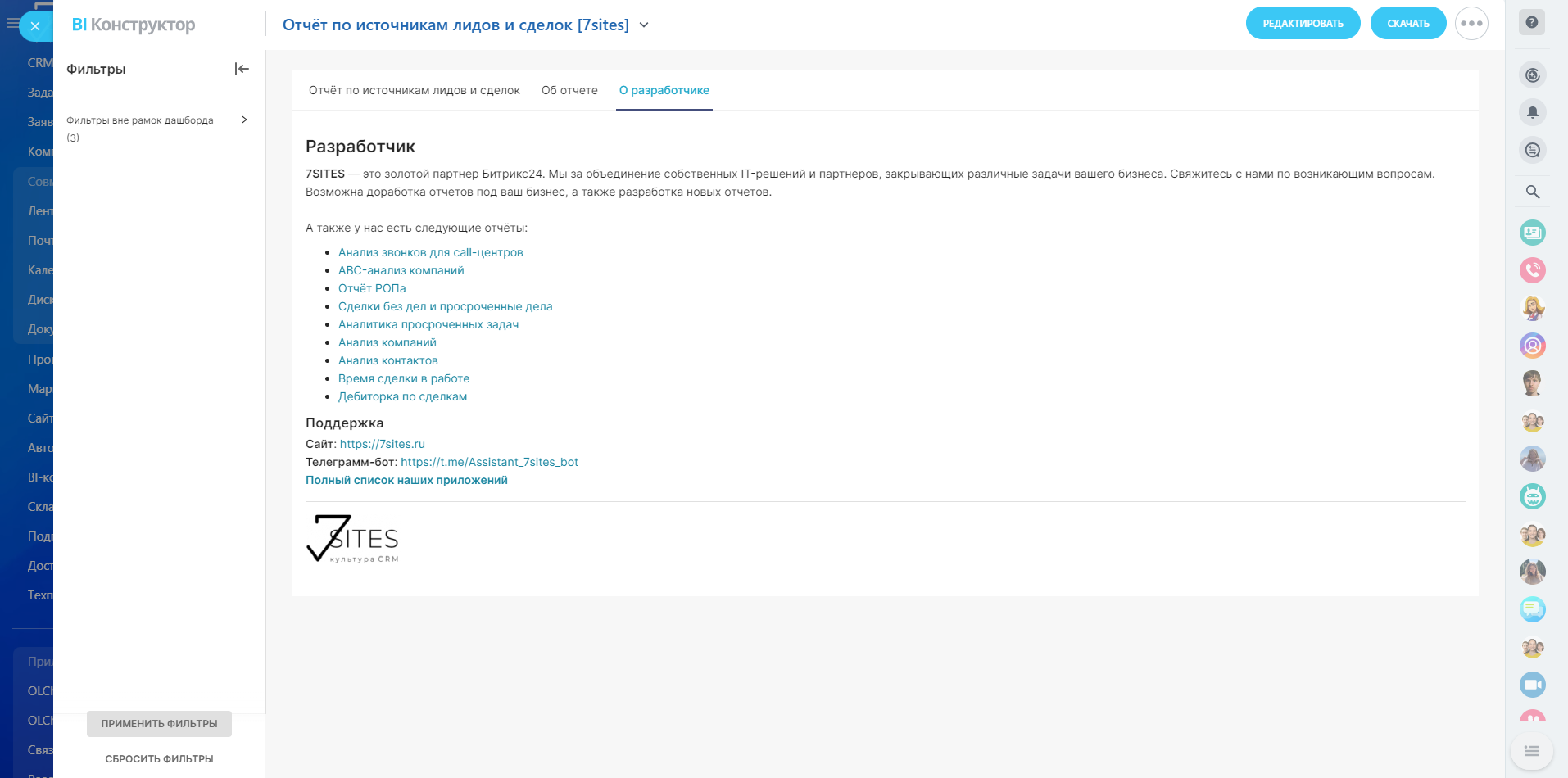Click the search magnifier icon
This screenshot has width=1568, height=778.
pos(1532,192)
